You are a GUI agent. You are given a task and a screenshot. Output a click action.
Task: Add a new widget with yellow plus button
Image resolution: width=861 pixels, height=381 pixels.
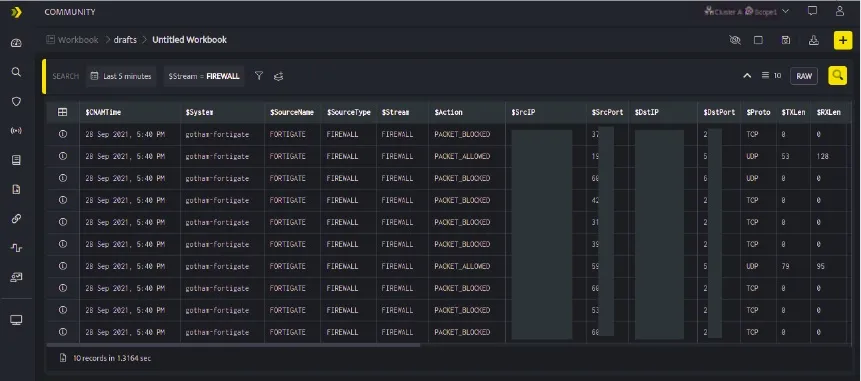coord(843,40)
